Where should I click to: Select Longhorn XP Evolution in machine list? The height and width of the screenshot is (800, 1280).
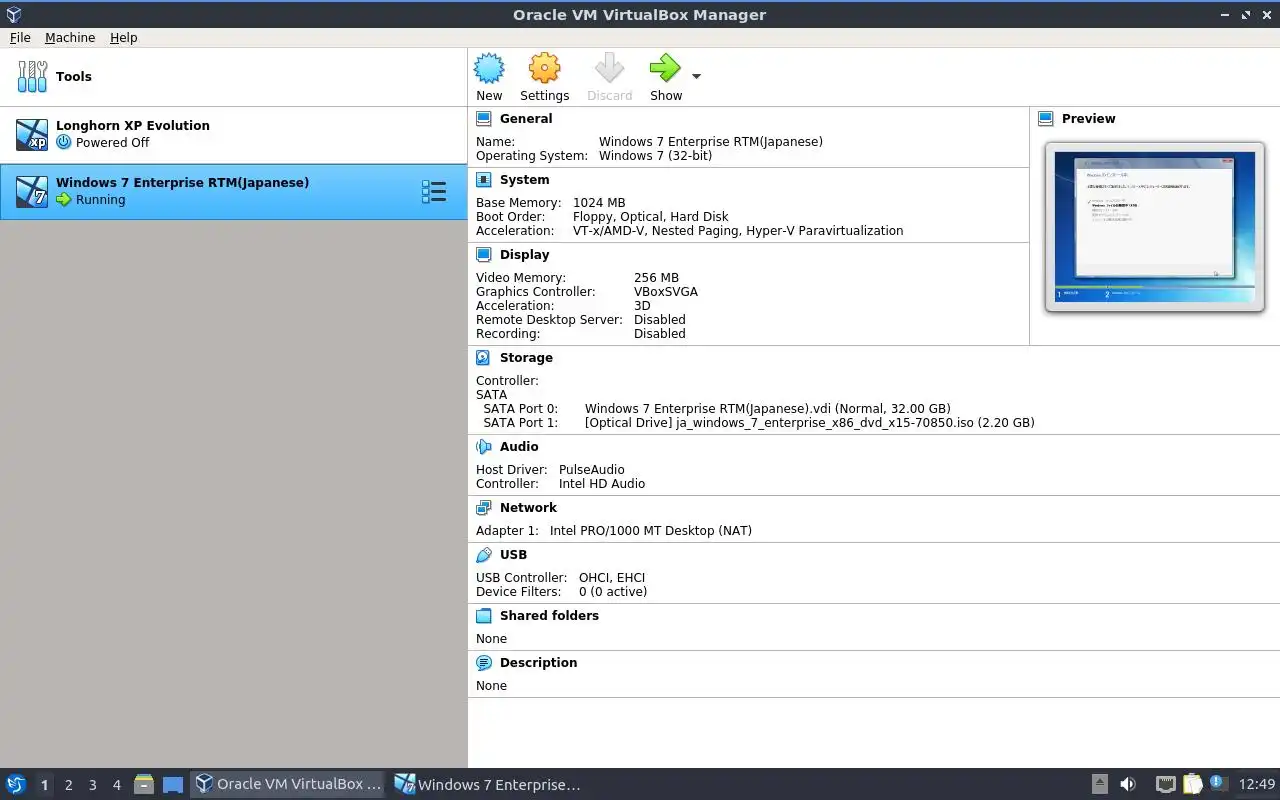pyautogui.click(x=234, y=135)
